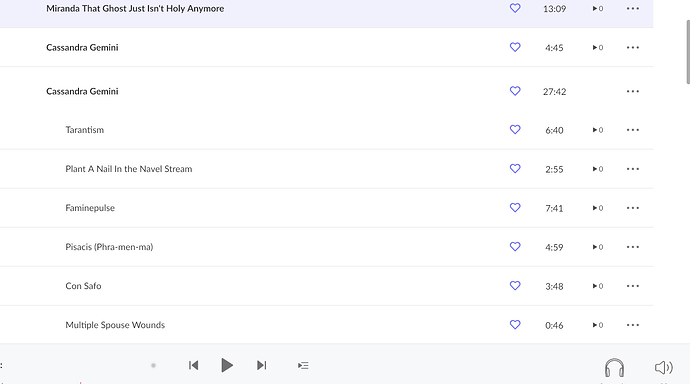Select the Pisacis (Phra-men-ma) title
Viewport: 690px width, 384px height.
pos(109,247)
